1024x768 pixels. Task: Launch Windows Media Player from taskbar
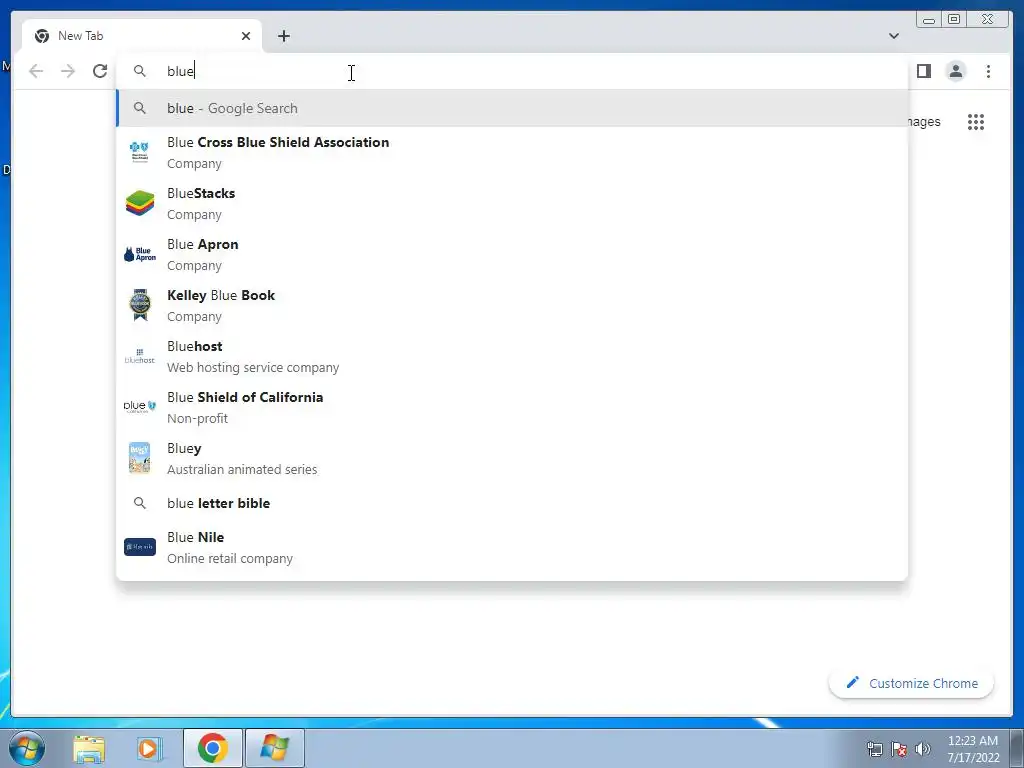(x=150, y=748)
